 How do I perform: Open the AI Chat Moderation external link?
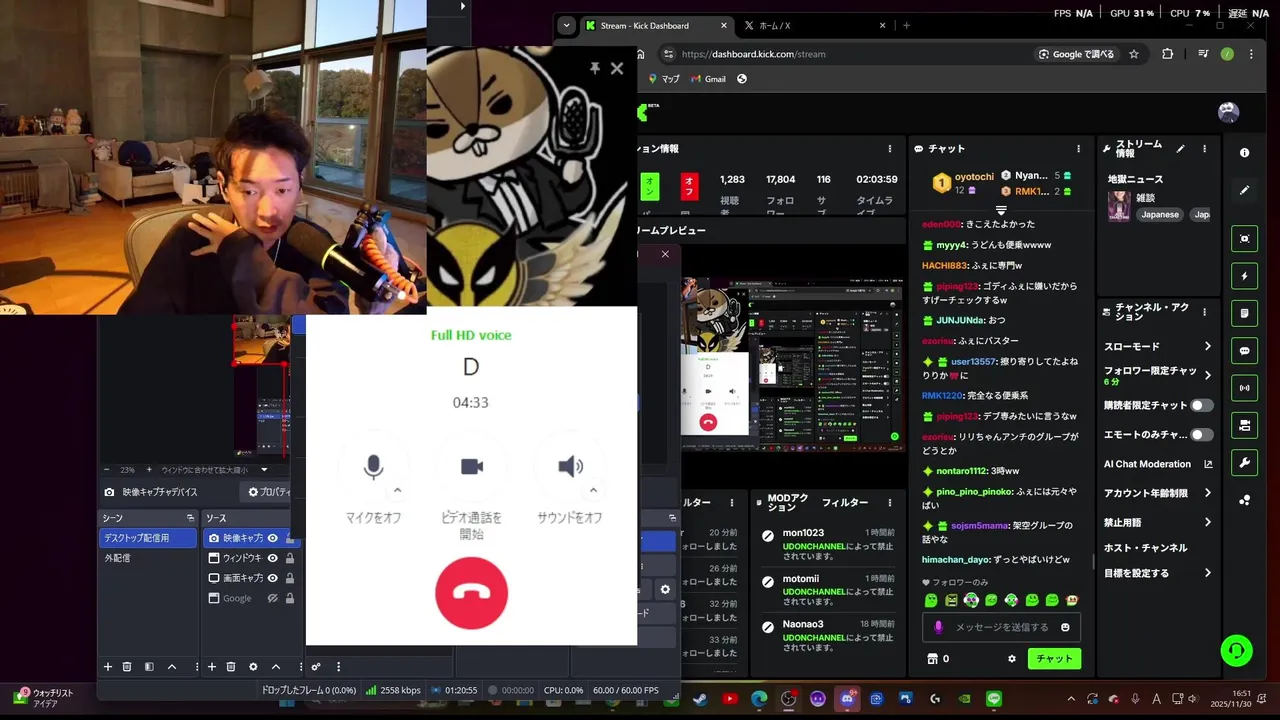1208,464
